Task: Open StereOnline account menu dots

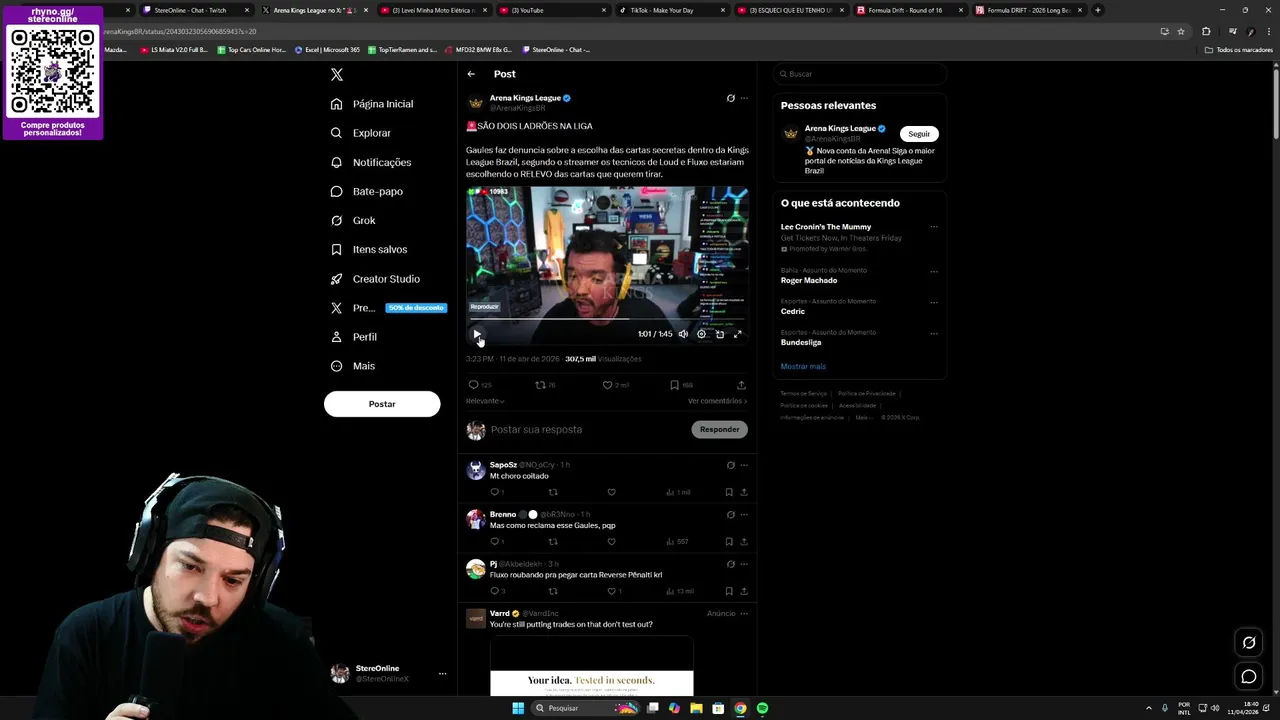Action: pos(442,674)
